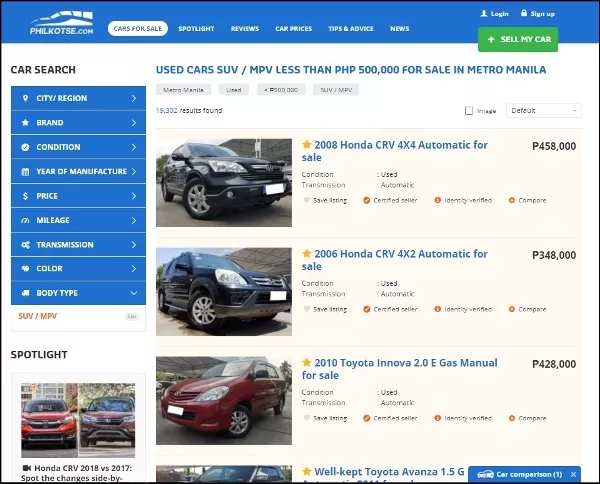Expand the Year of Manufacture filter chevron

(x=134, y=171)
